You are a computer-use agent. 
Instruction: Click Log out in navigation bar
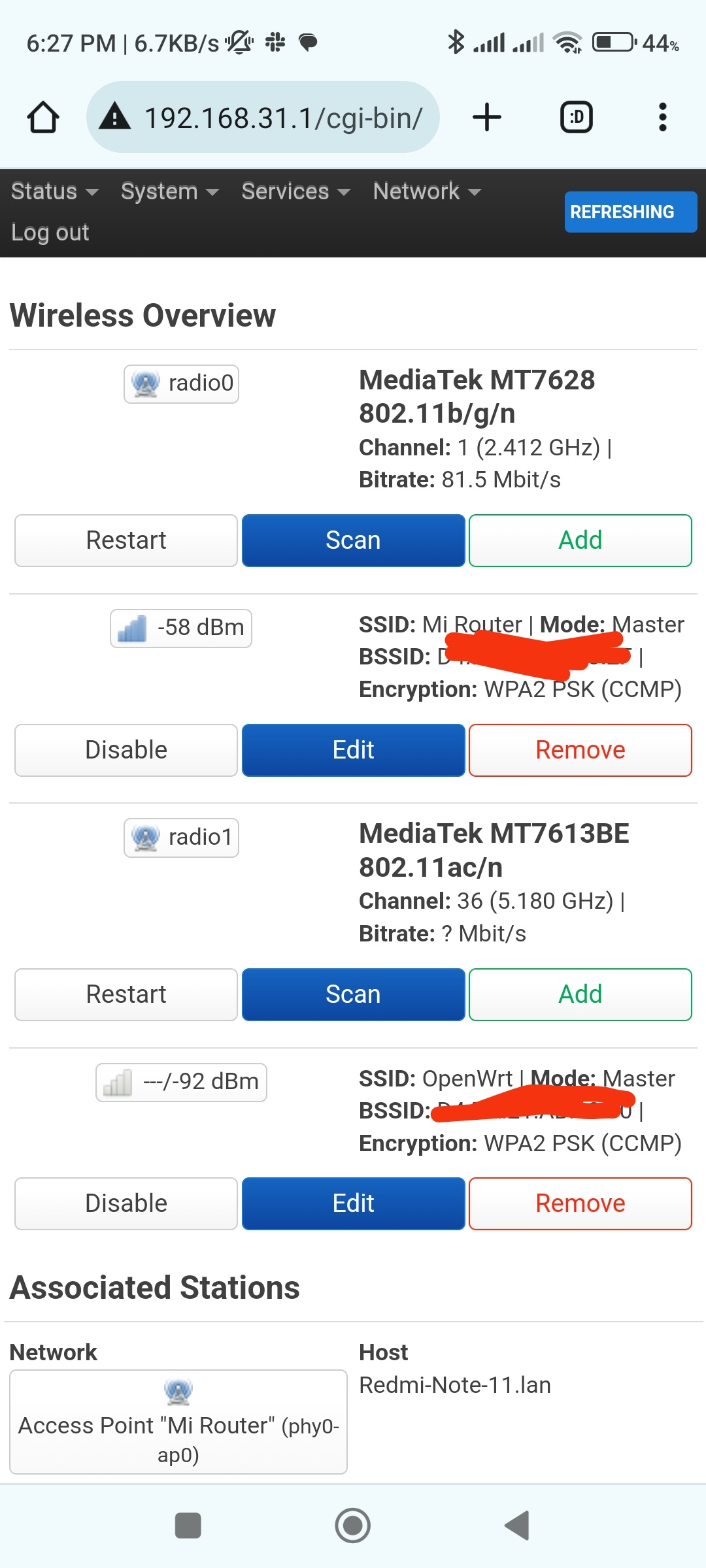tap(50, 233)
